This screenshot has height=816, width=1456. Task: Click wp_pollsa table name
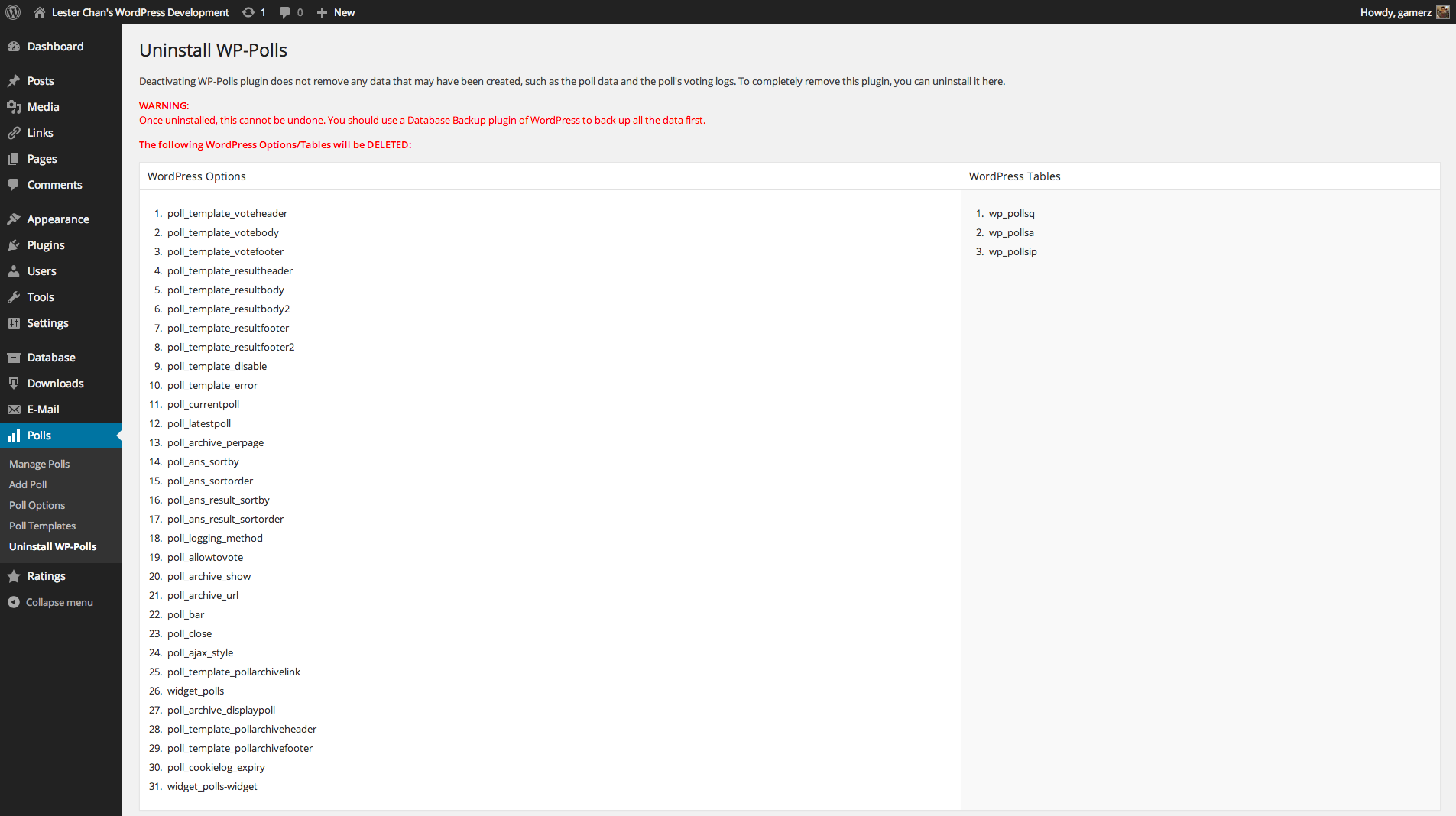pyautogui.click(x=1011, y=232)
